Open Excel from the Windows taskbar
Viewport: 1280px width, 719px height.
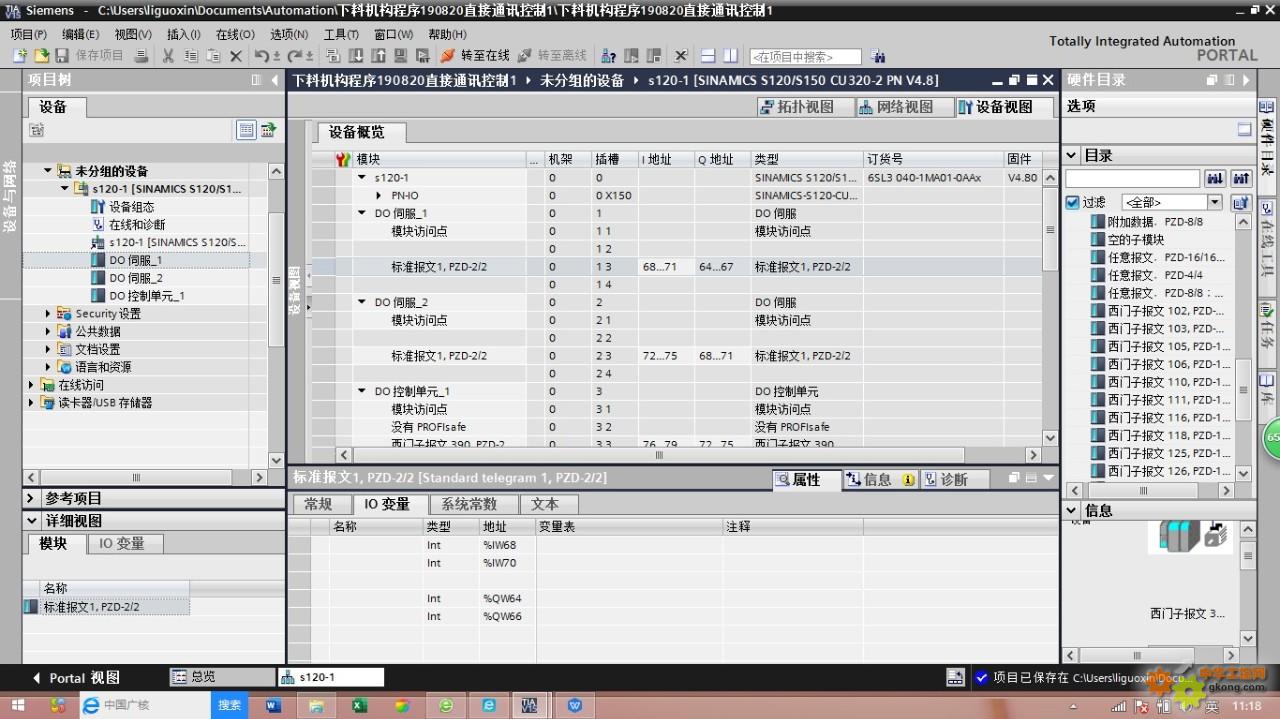(360, 705)
